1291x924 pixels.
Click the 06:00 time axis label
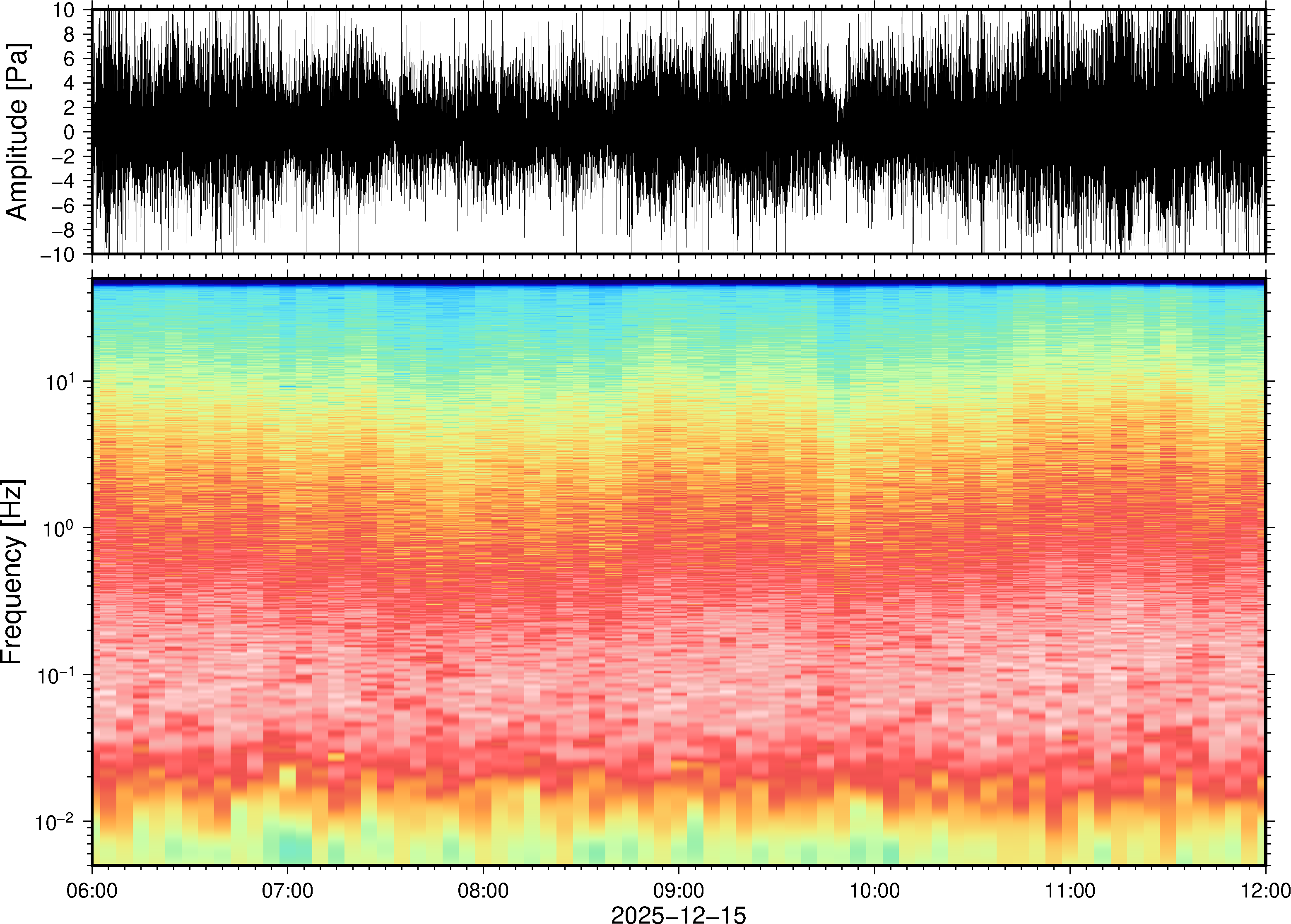coord(92,890)
